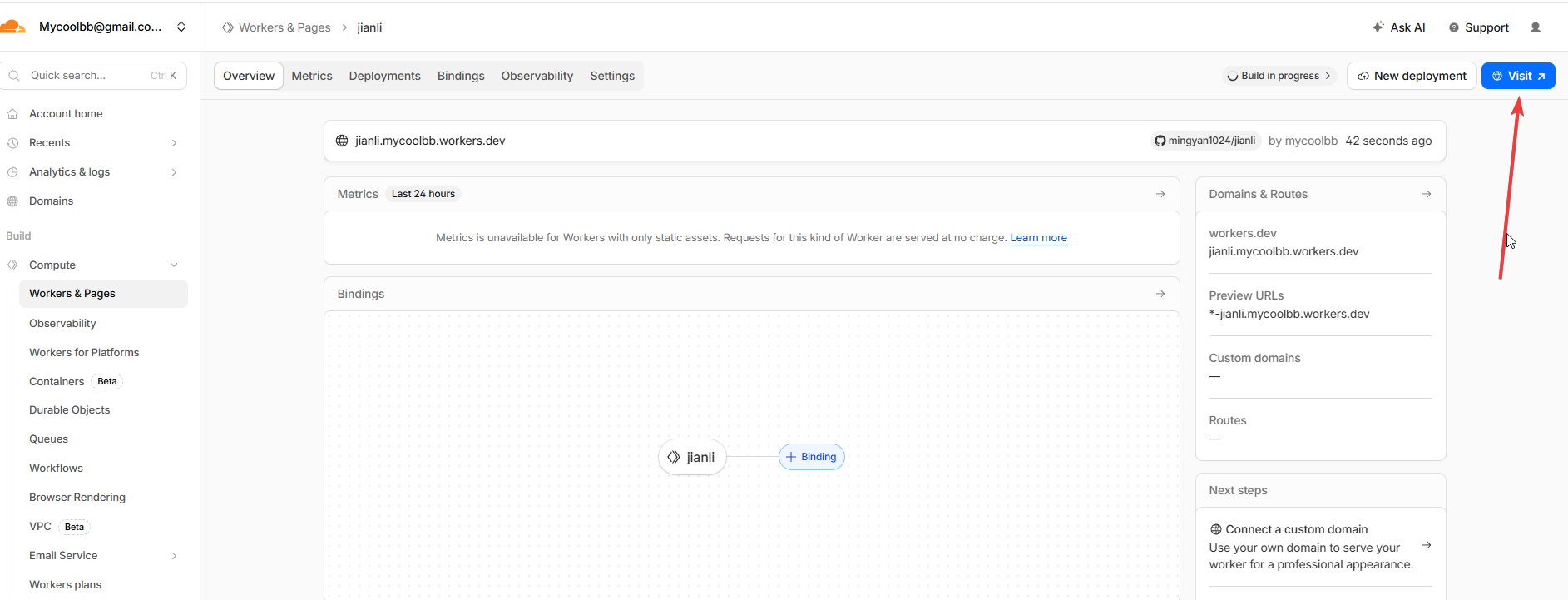
Task: View Build in progress status
Action: [x=1279, y=76]
